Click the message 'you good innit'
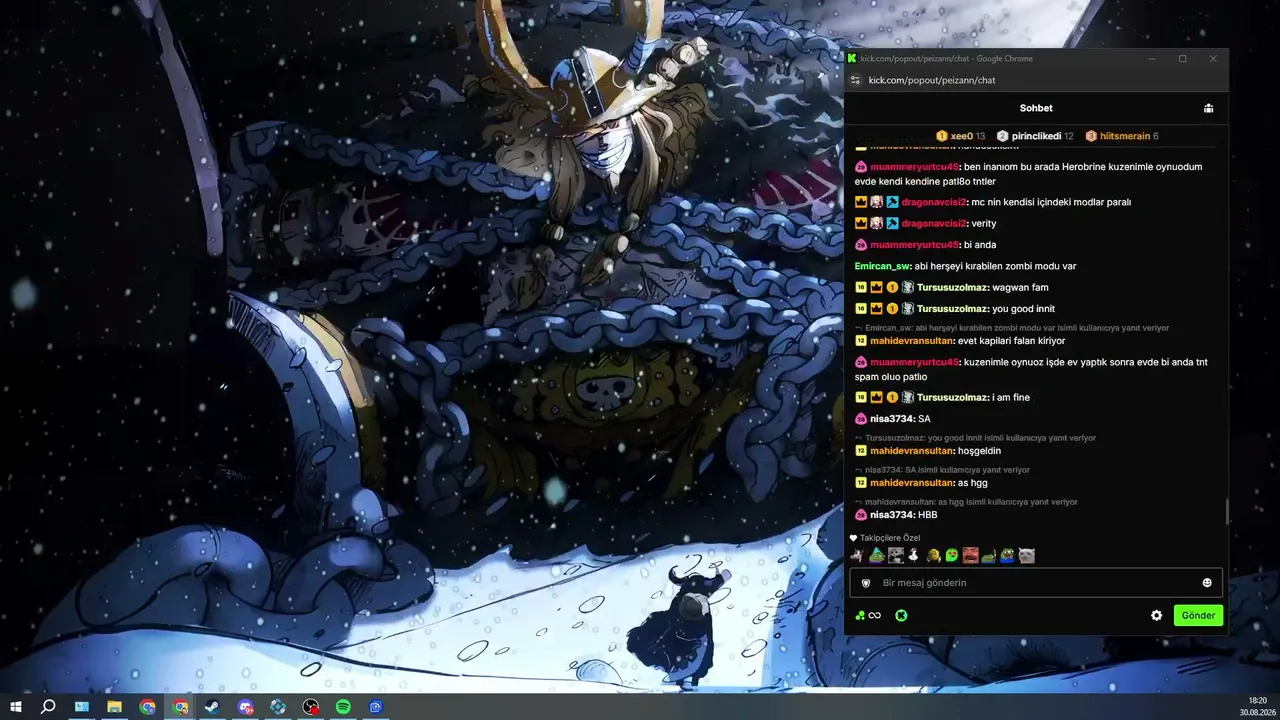 [1023, 309]
